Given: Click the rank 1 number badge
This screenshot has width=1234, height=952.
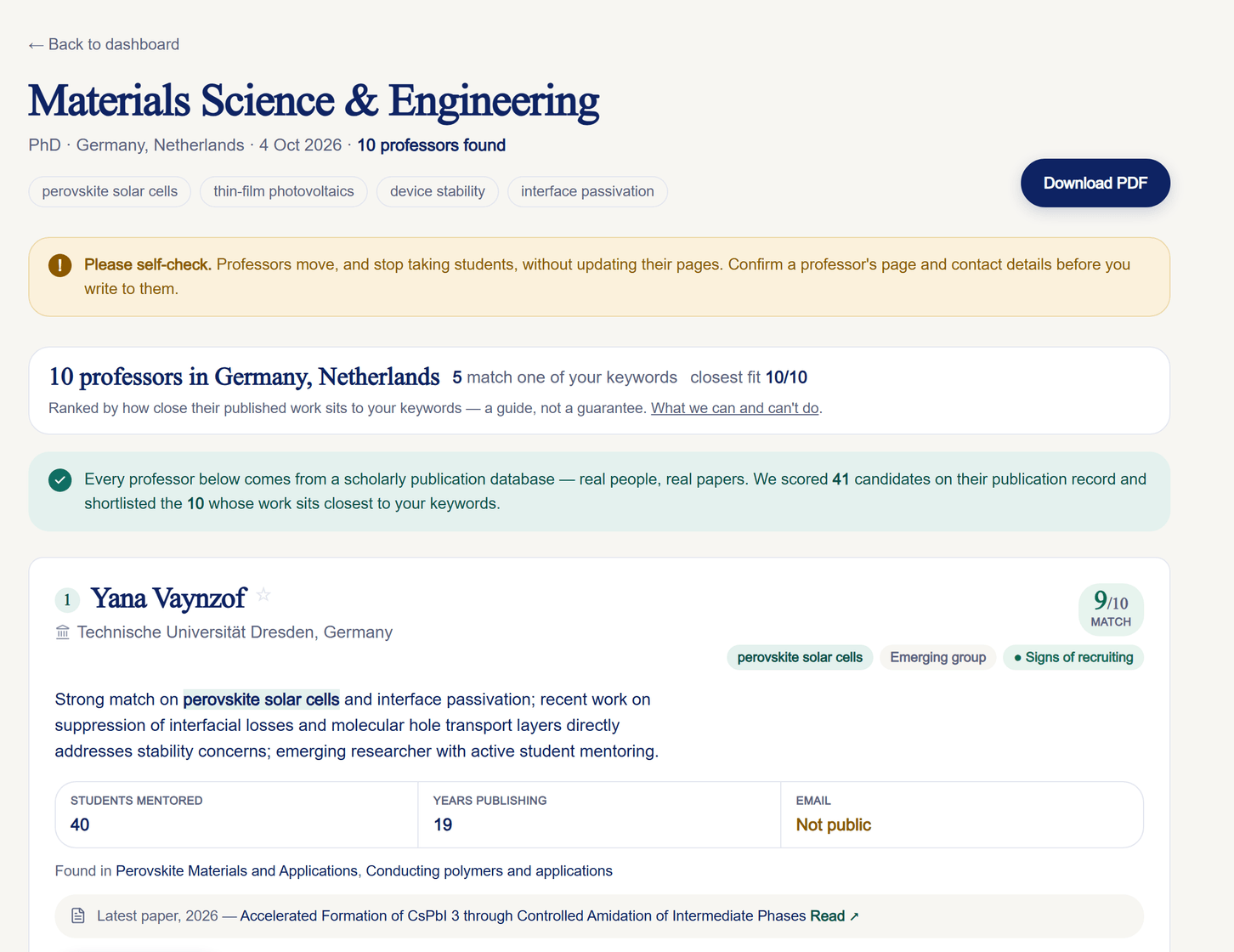Looking at the screenshot, I should coord(67,600).
